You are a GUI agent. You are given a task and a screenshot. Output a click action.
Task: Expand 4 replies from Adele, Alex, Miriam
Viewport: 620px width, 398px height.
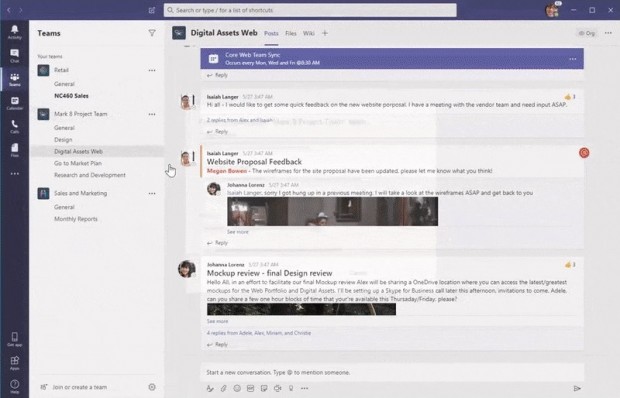259,333
